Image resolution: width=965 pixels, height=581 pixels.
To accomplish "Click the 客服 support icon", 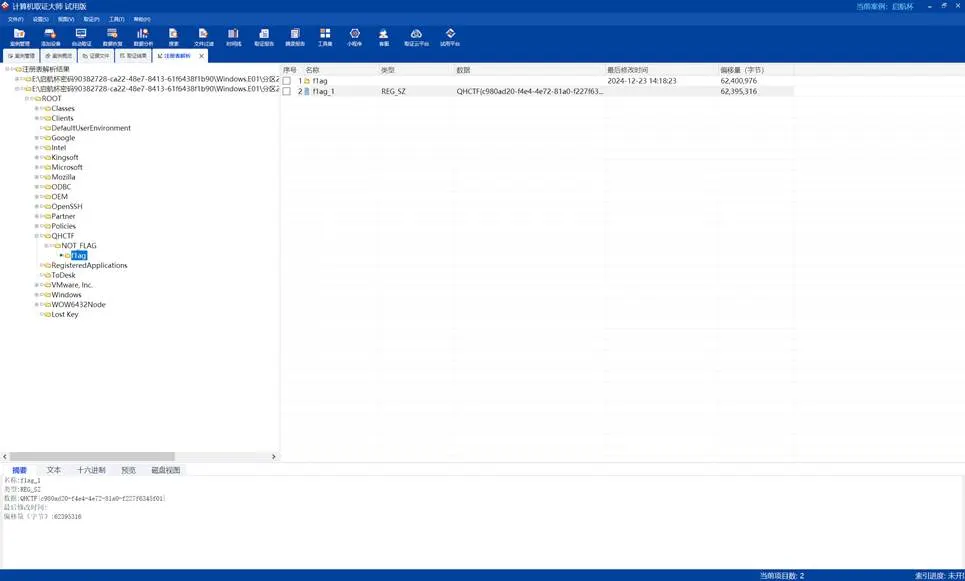I will point(383,37).
